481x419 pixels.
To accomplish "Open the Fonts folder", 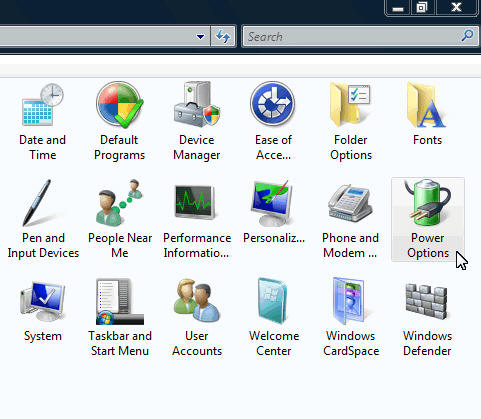I will coord(427,114).
